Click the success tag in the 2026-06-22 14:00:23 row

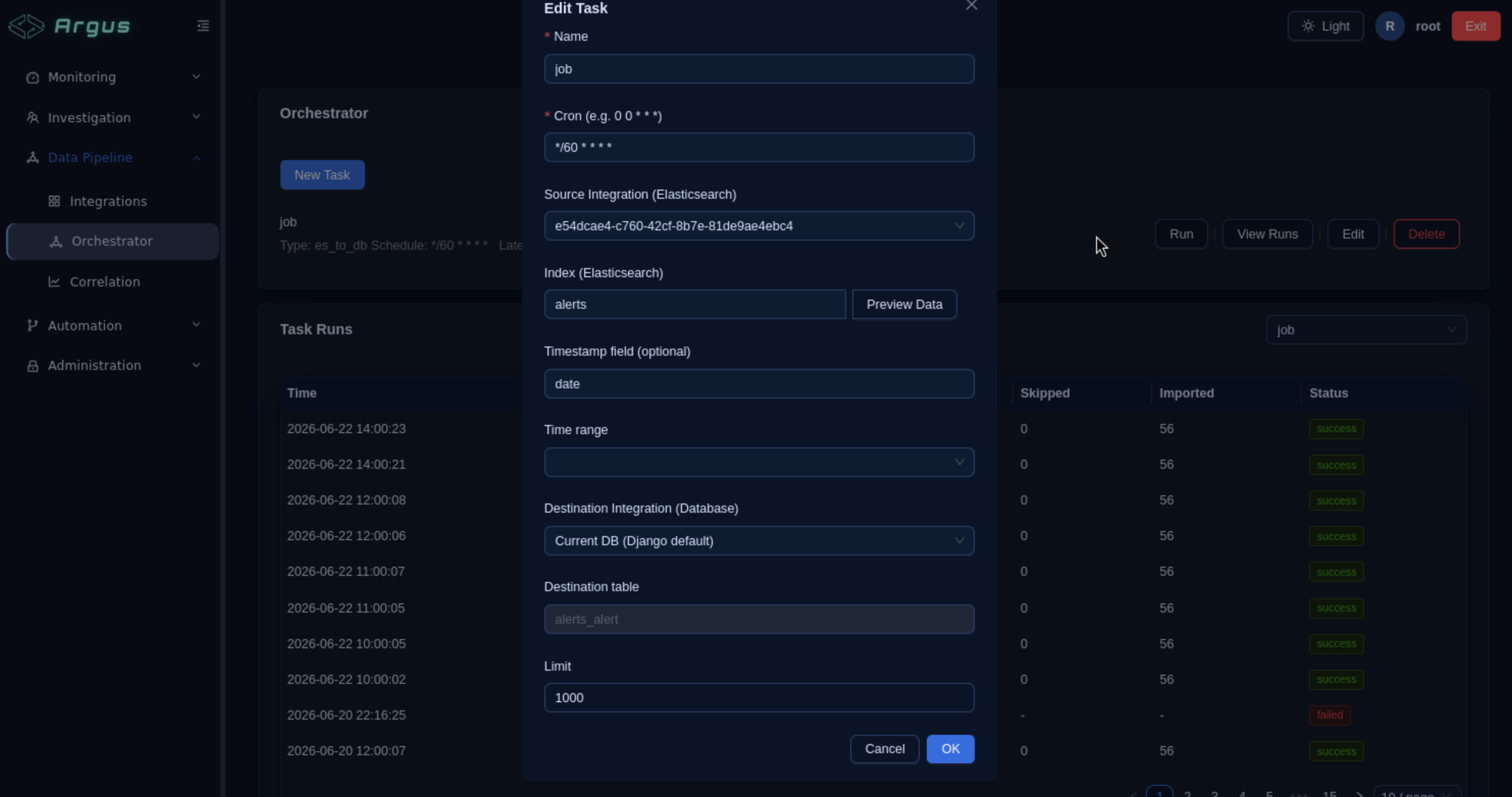(1336, 429)
